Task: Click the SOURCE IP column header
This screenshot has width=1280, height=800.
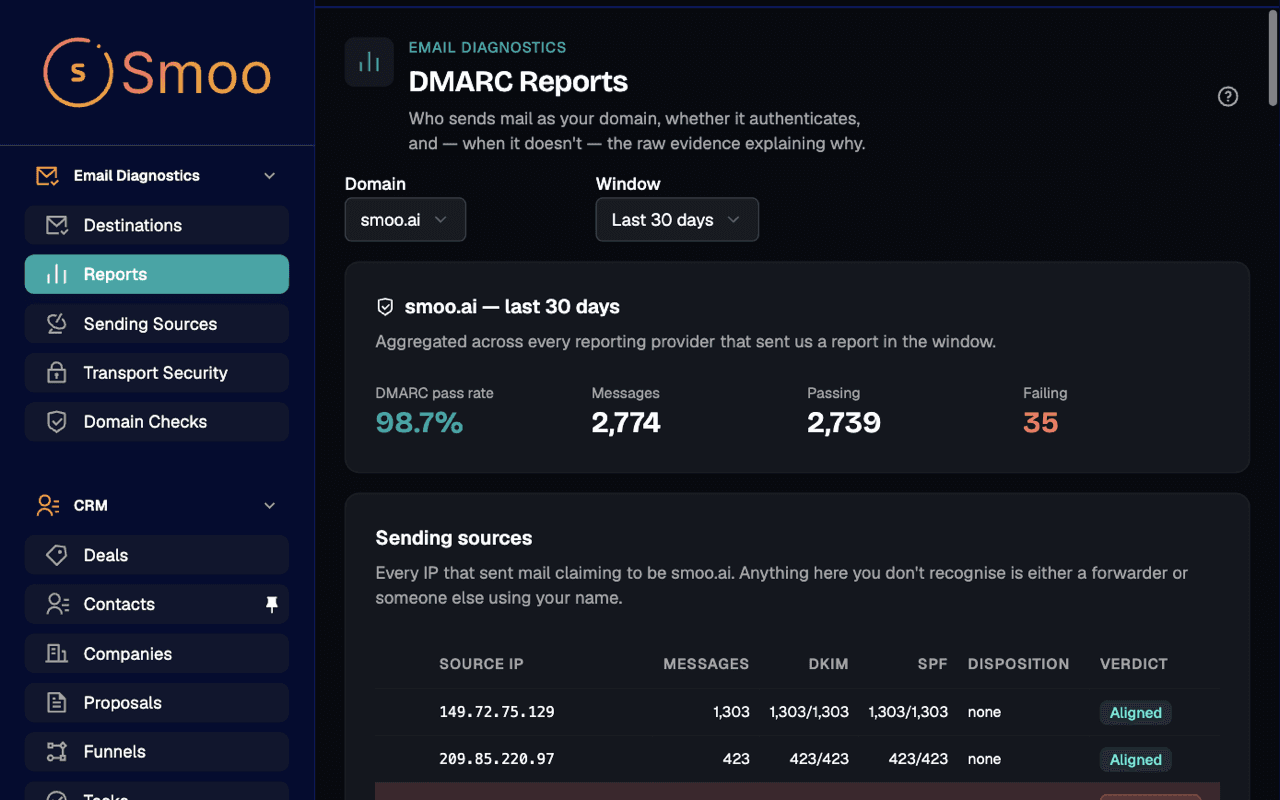Action: (481, 664)
